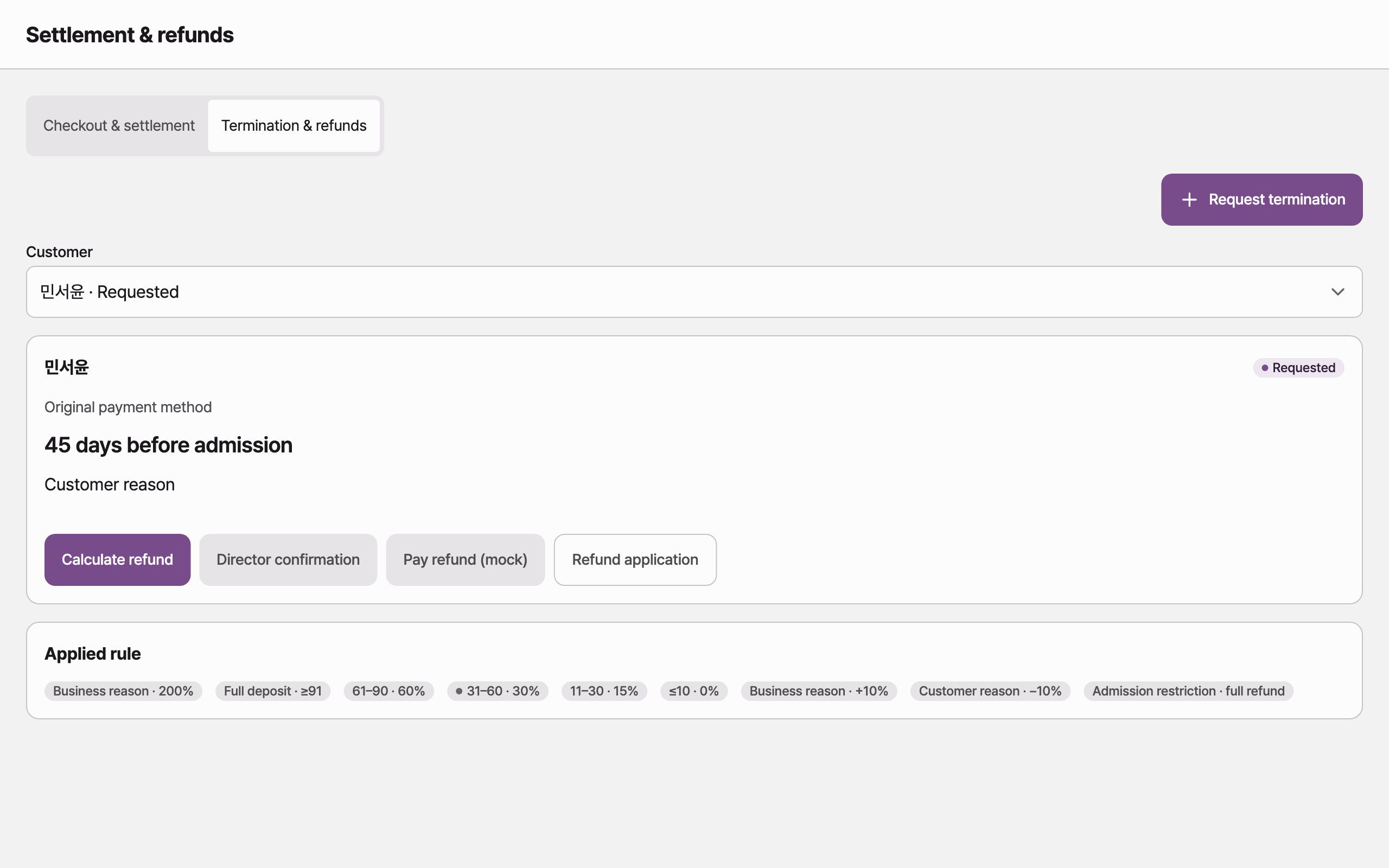Click the 45 days before admission heading
The image size is (1389, 868).
(x=169, y=445)
